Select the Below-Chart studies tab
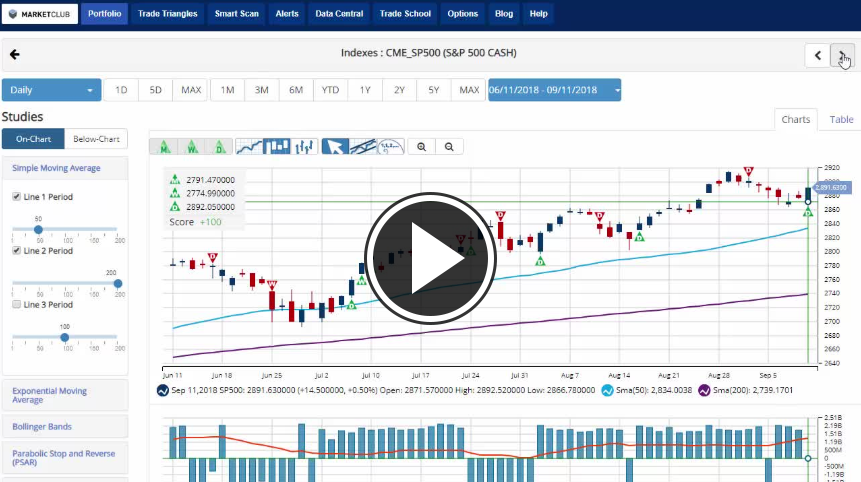This screenshot has height=482, width=861. [x=96, y=139]
